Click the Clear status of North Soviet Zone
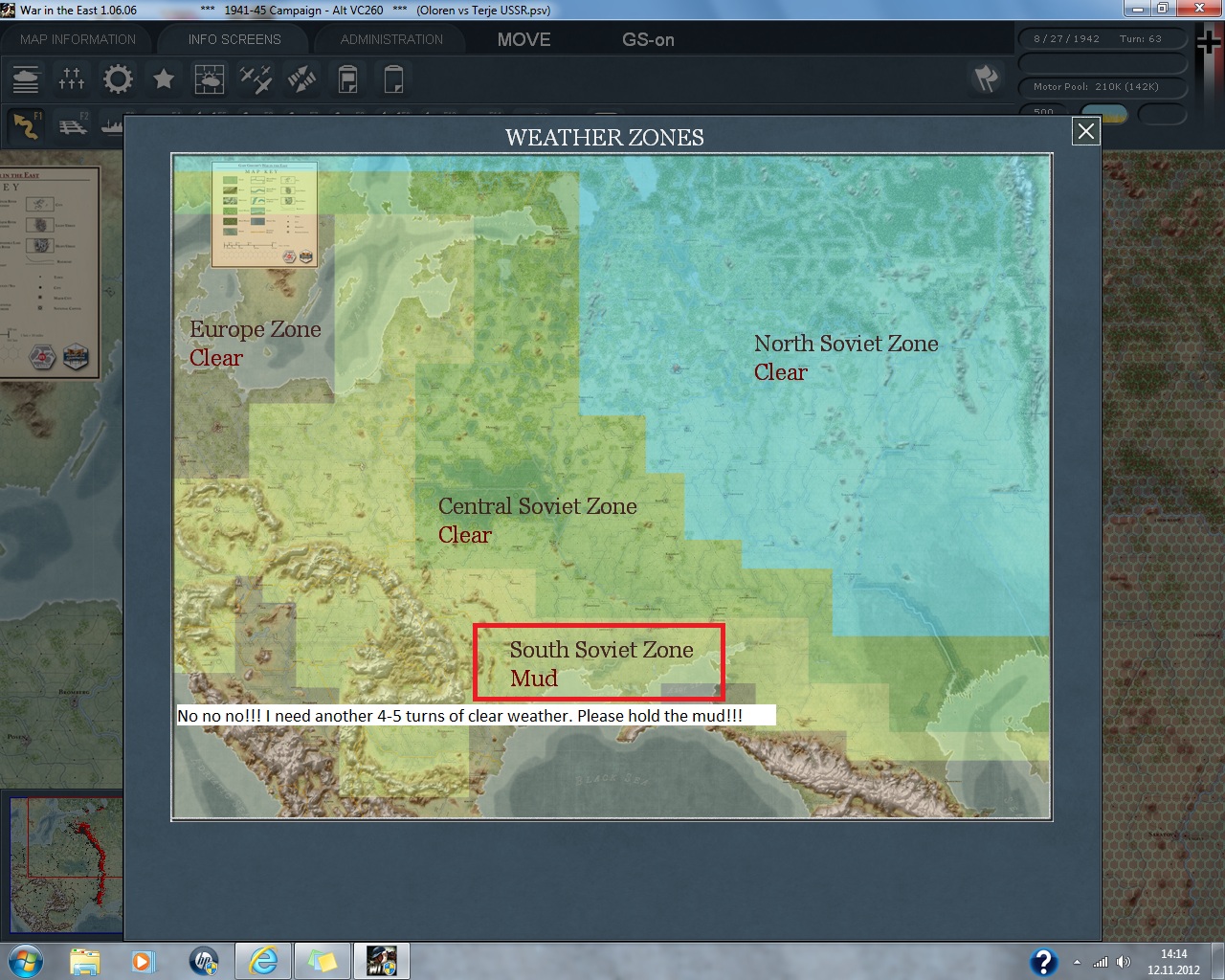 point(781,372)
